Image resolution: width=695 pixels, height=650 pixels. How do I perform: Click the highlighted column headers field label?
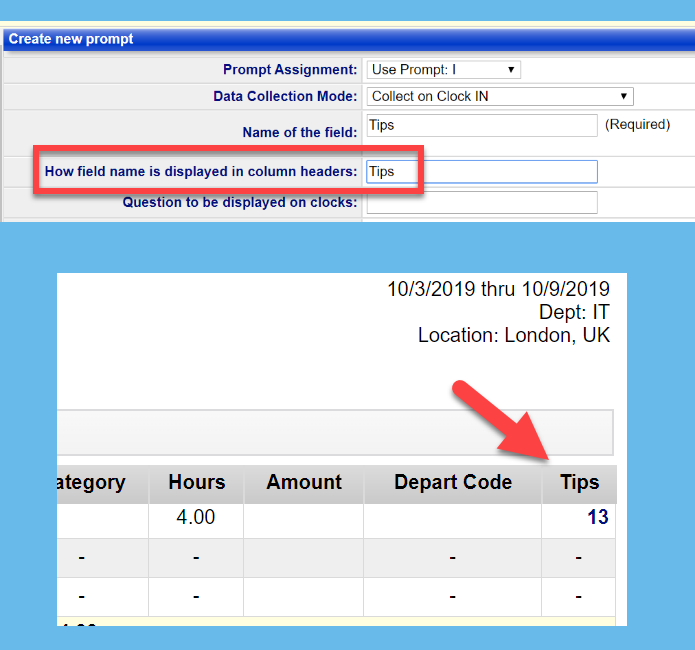[201, 172]
